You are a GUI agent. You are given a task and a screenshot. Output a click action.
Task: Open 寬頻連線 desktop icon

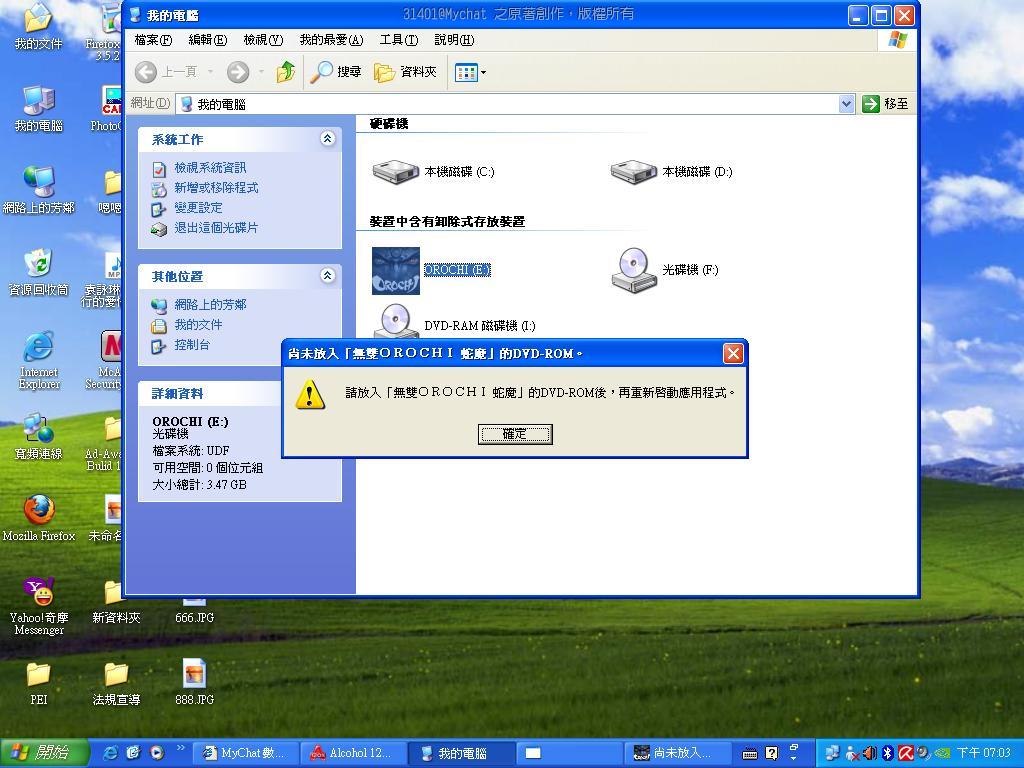pyautogui.click(x=39, y=436)
